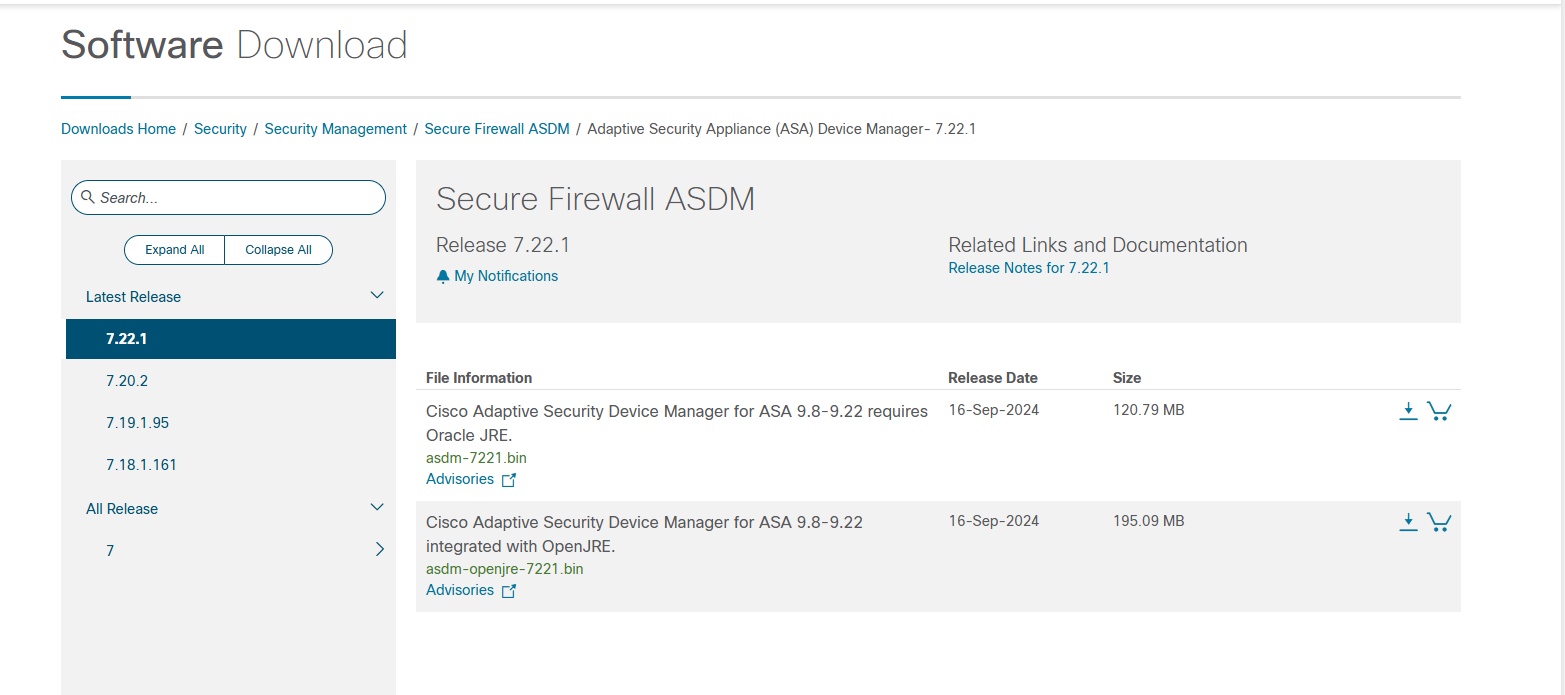Download the asdm-7221.bin file via download icon
1565x695 pixels.
1408,411
